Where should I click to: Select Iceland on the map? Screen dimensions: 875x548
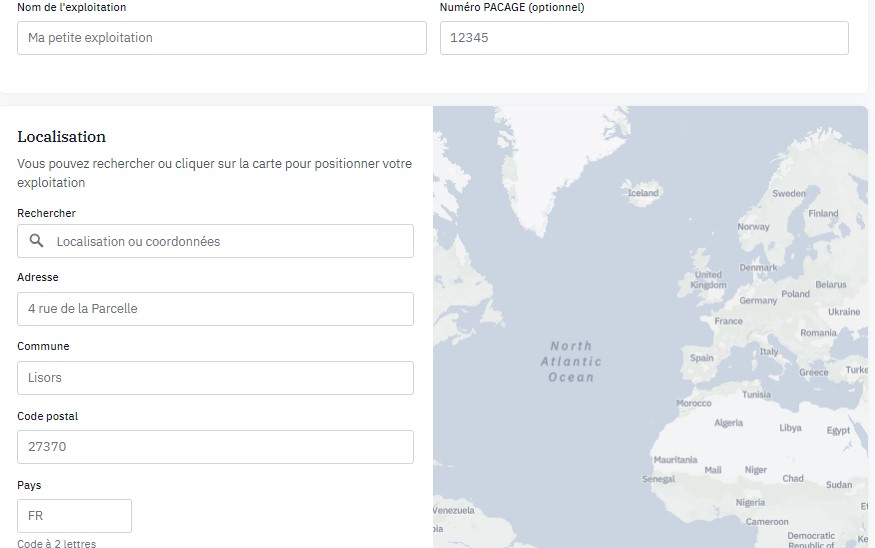click(643, 193)
